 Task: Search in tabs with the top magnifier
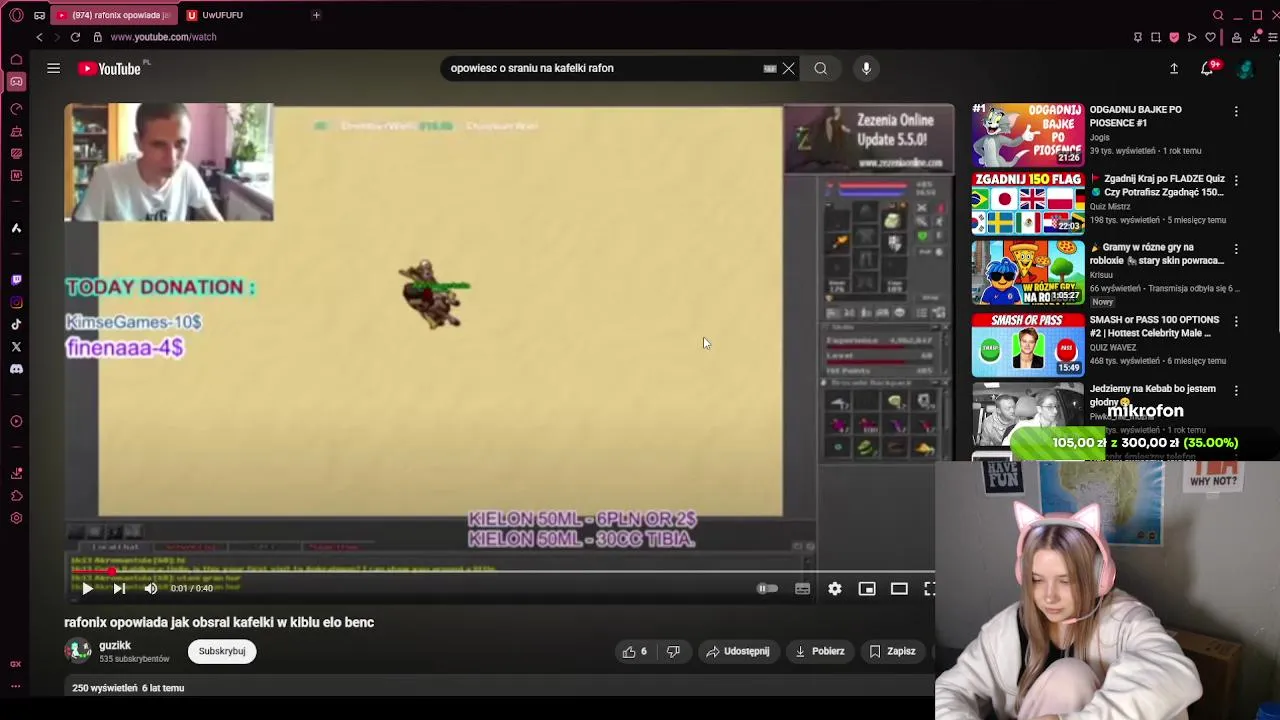pos(1218,15)
